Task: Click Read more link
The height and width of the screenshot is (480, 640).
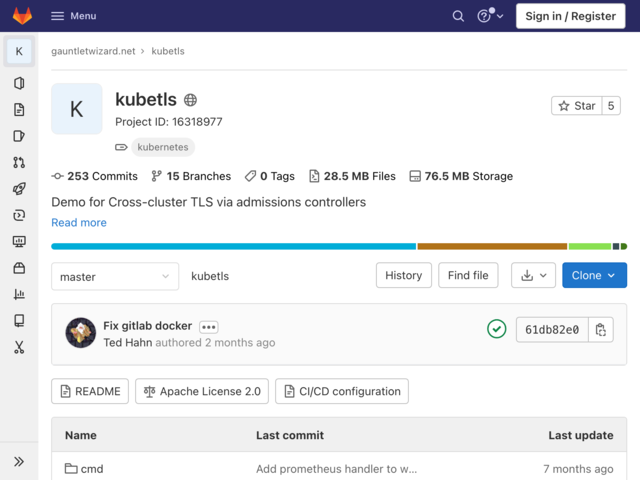Action: [79, 222]
